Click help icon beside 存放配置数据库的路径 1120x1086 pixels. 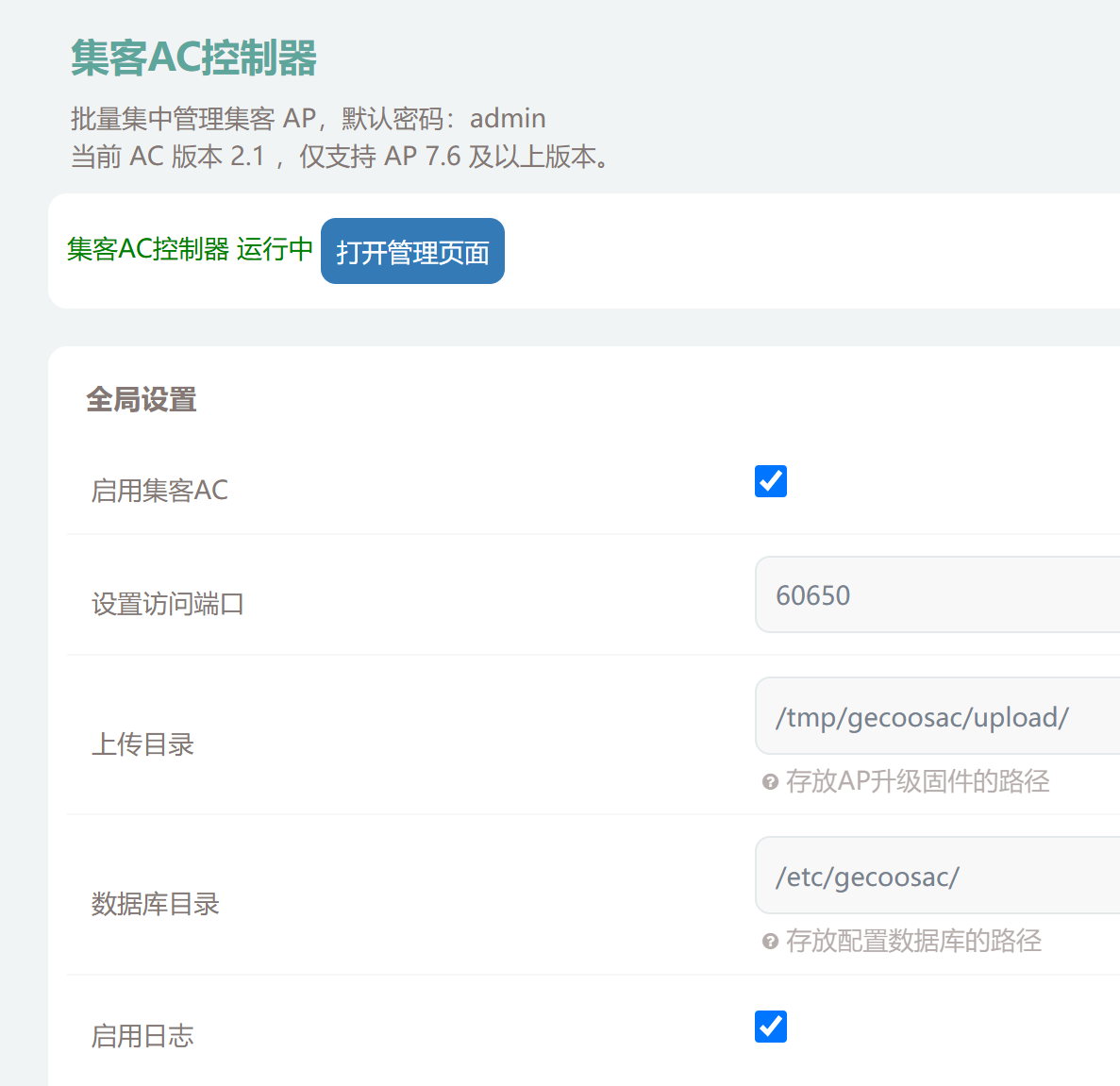point(770,941)
